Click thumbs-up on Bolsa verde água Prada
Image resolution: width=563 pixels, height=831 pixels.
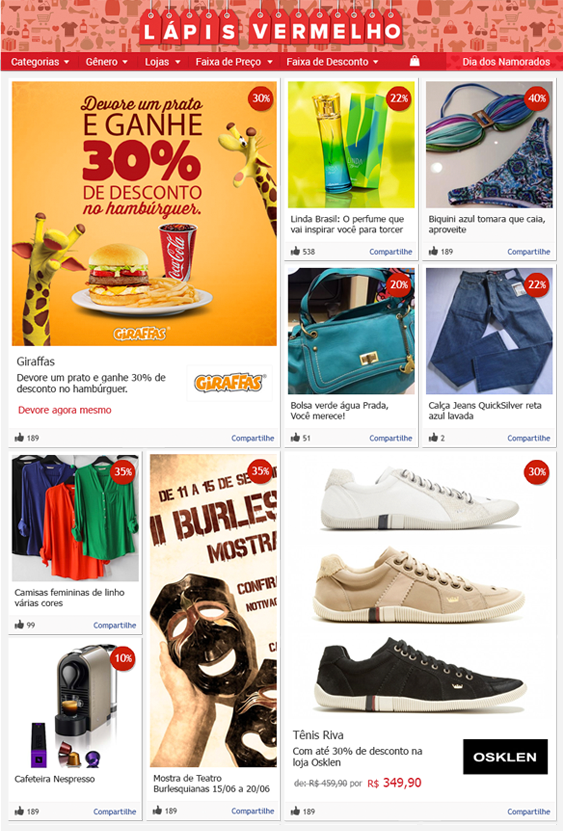tap(295, 437)
